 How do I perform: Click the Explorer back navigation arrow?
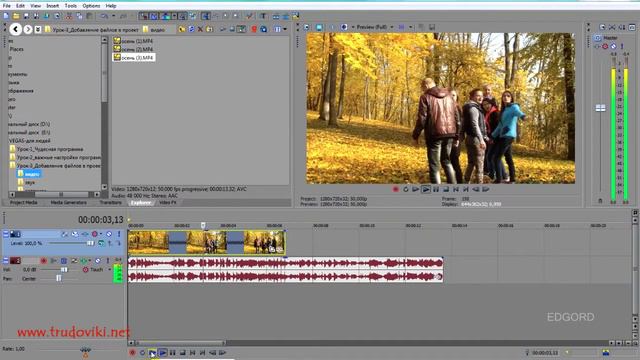click(16, 29)
